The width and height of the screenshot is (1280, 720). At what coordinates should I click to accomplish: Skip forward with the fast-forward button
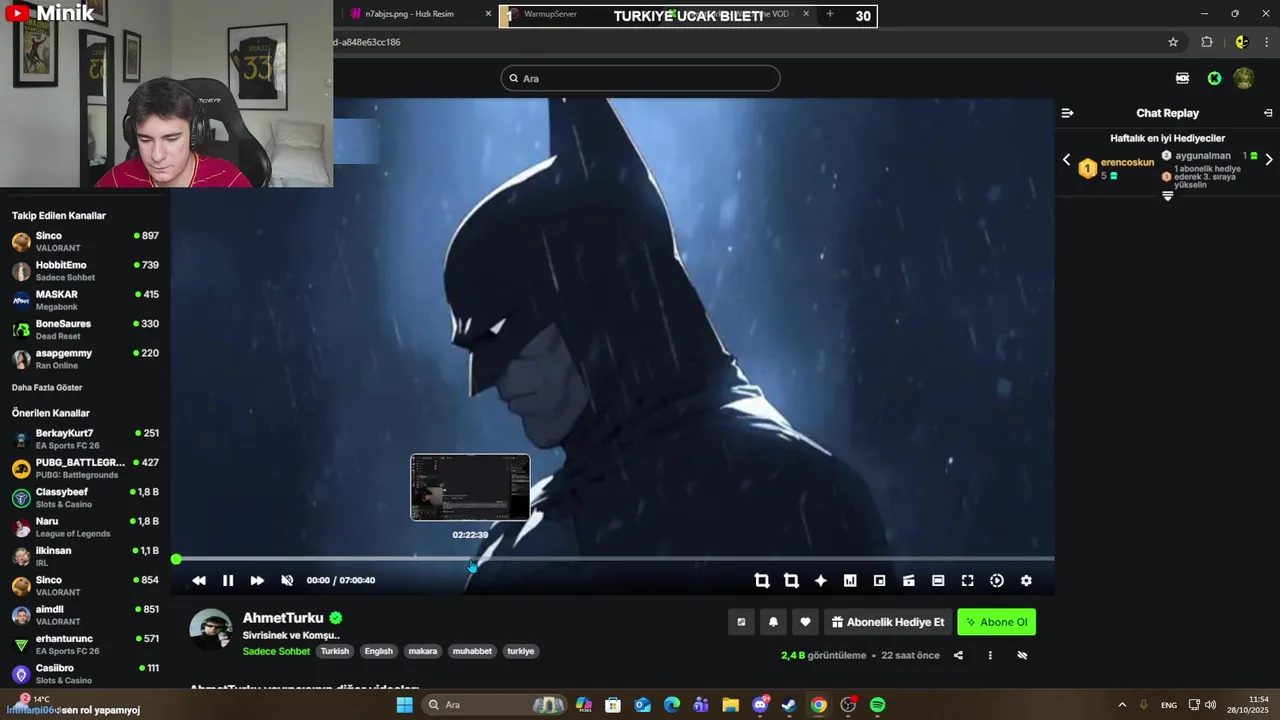tap(257, 581)
